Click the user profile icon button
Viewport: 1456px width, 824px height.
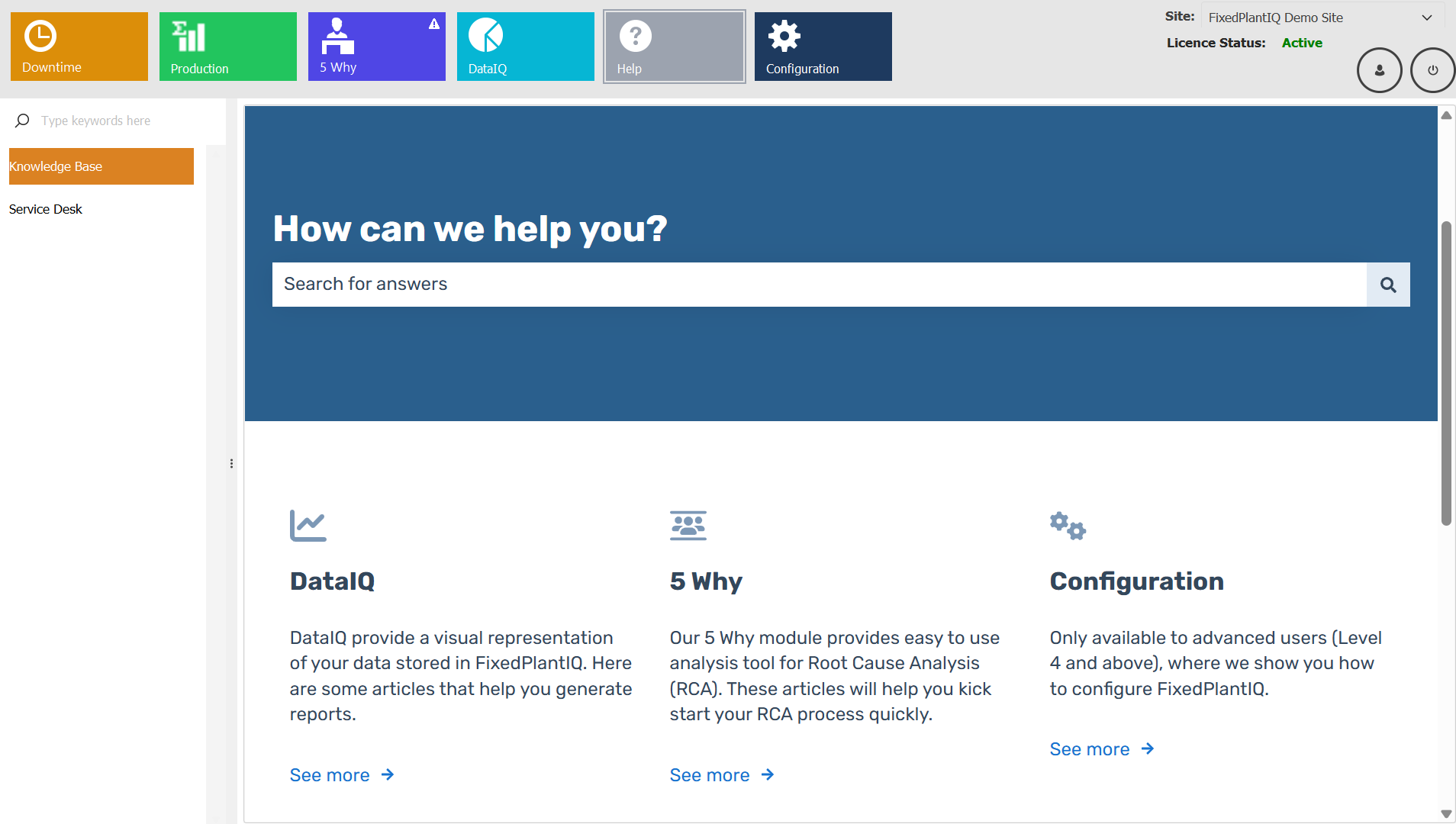pos(1380,70)
